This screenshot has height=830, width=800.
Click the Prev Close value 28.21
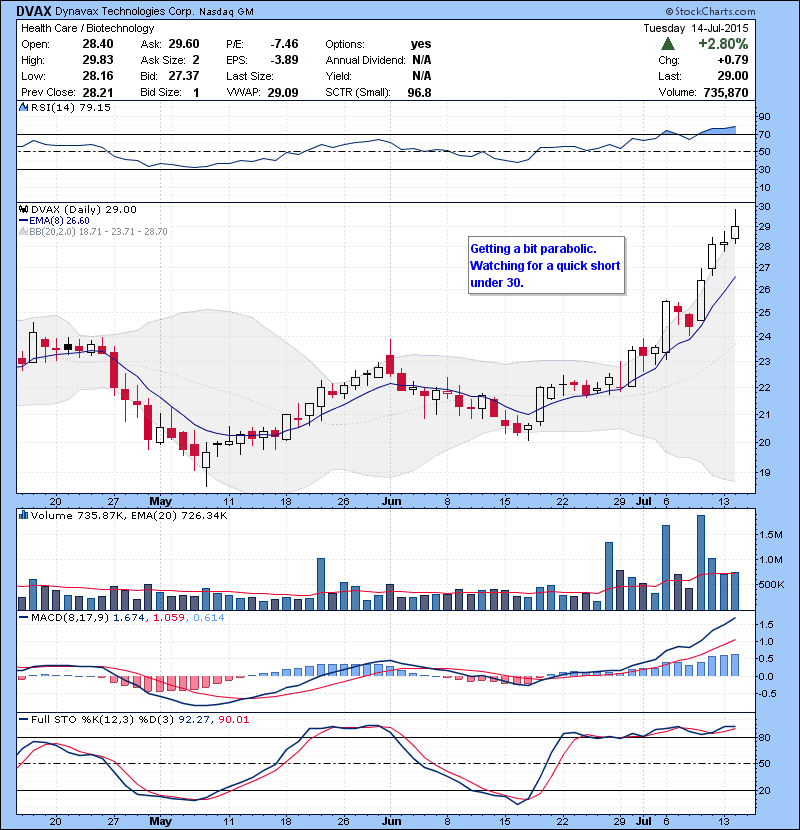[98, 93]
